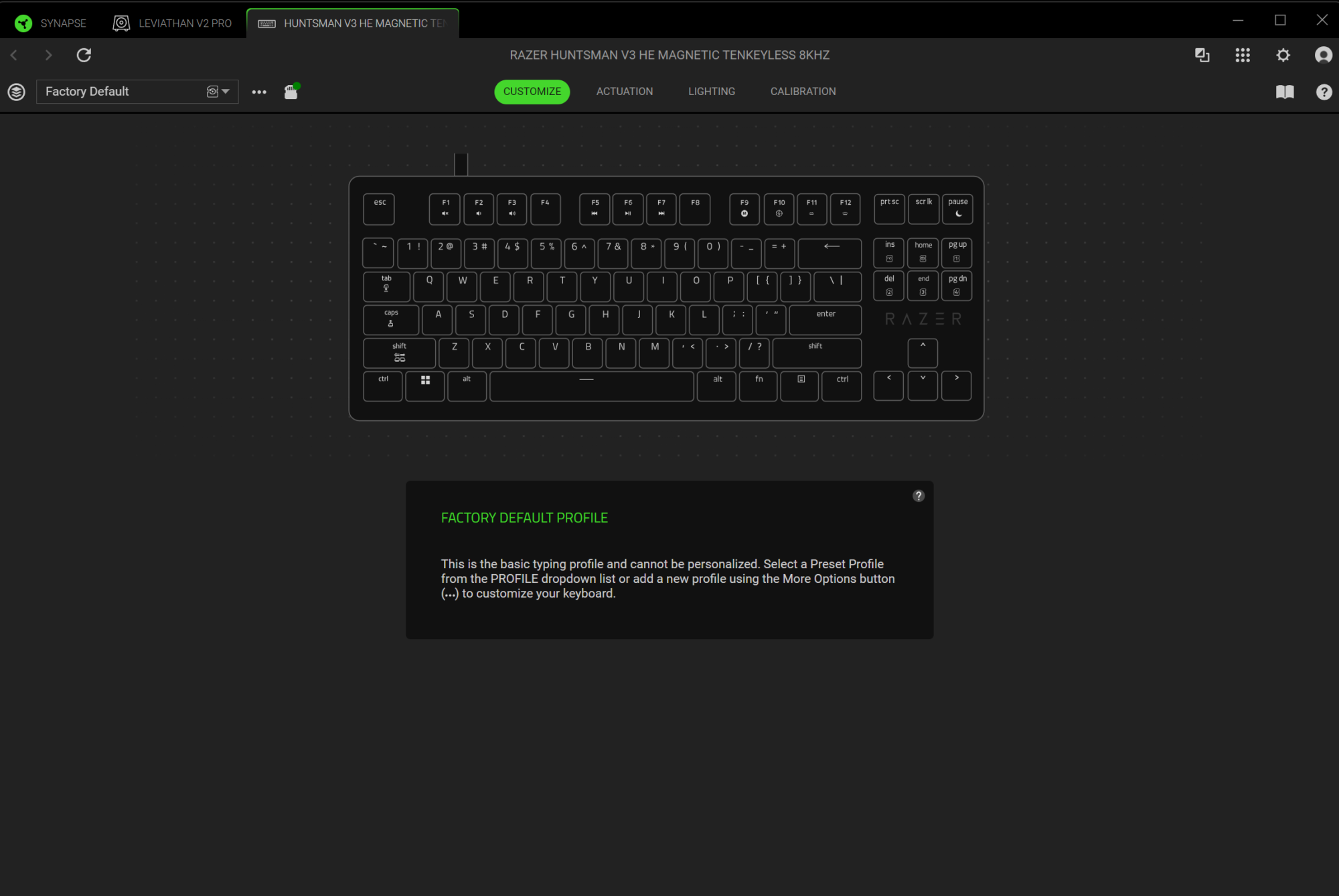The height and width of the screenshot is (896, 1339).
Task: Select the down arrow key
Action: (x=923, y=386)
